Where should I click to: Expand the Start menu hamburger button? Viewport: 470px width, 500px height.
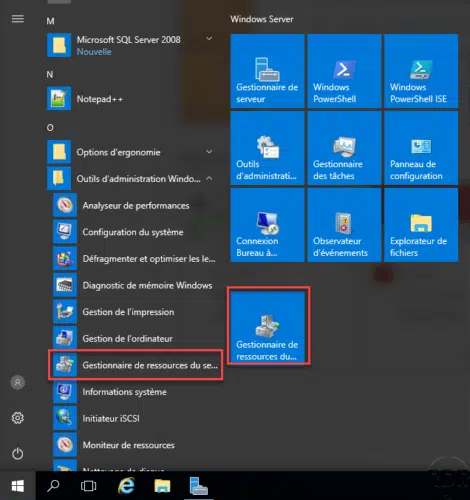click(x=18, y=19)
